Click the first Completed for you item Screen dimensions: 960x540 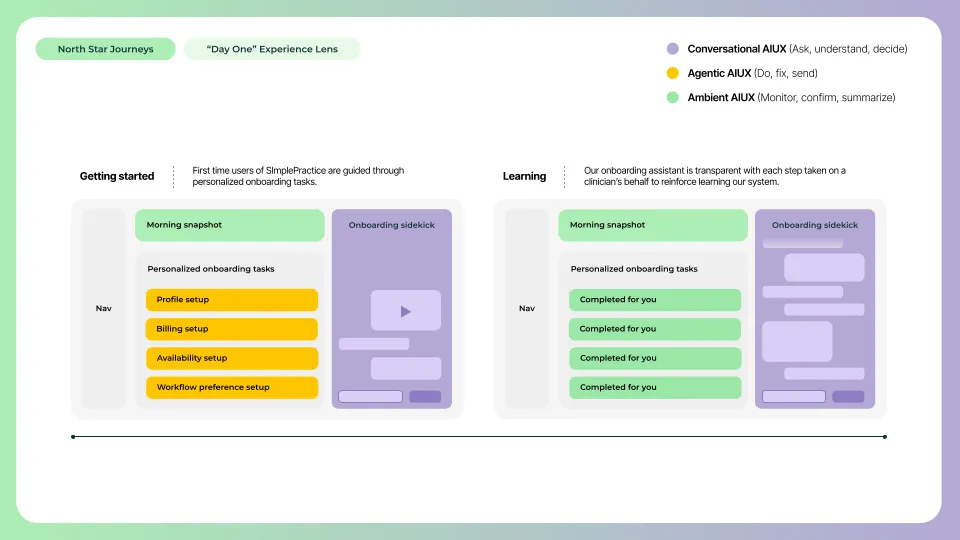(654, 300)
